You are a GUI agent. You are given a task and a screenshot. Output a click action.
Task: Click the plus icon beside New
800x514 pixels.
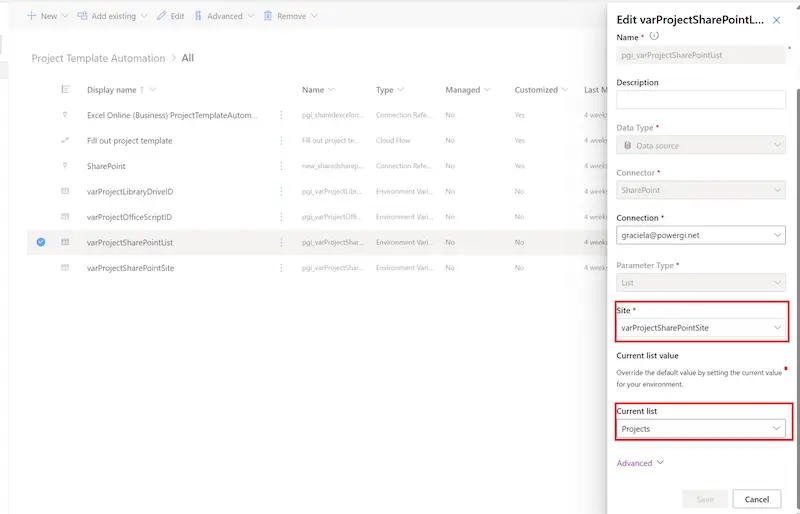click(x=31, y=16)
